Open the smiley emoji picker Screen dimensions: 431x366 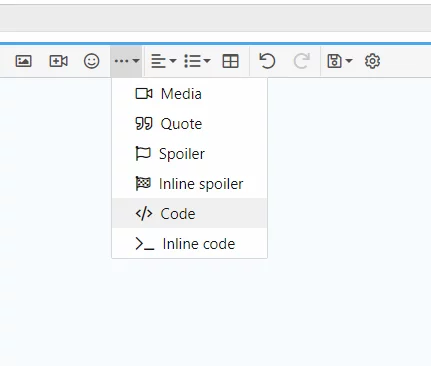(91, 61)
